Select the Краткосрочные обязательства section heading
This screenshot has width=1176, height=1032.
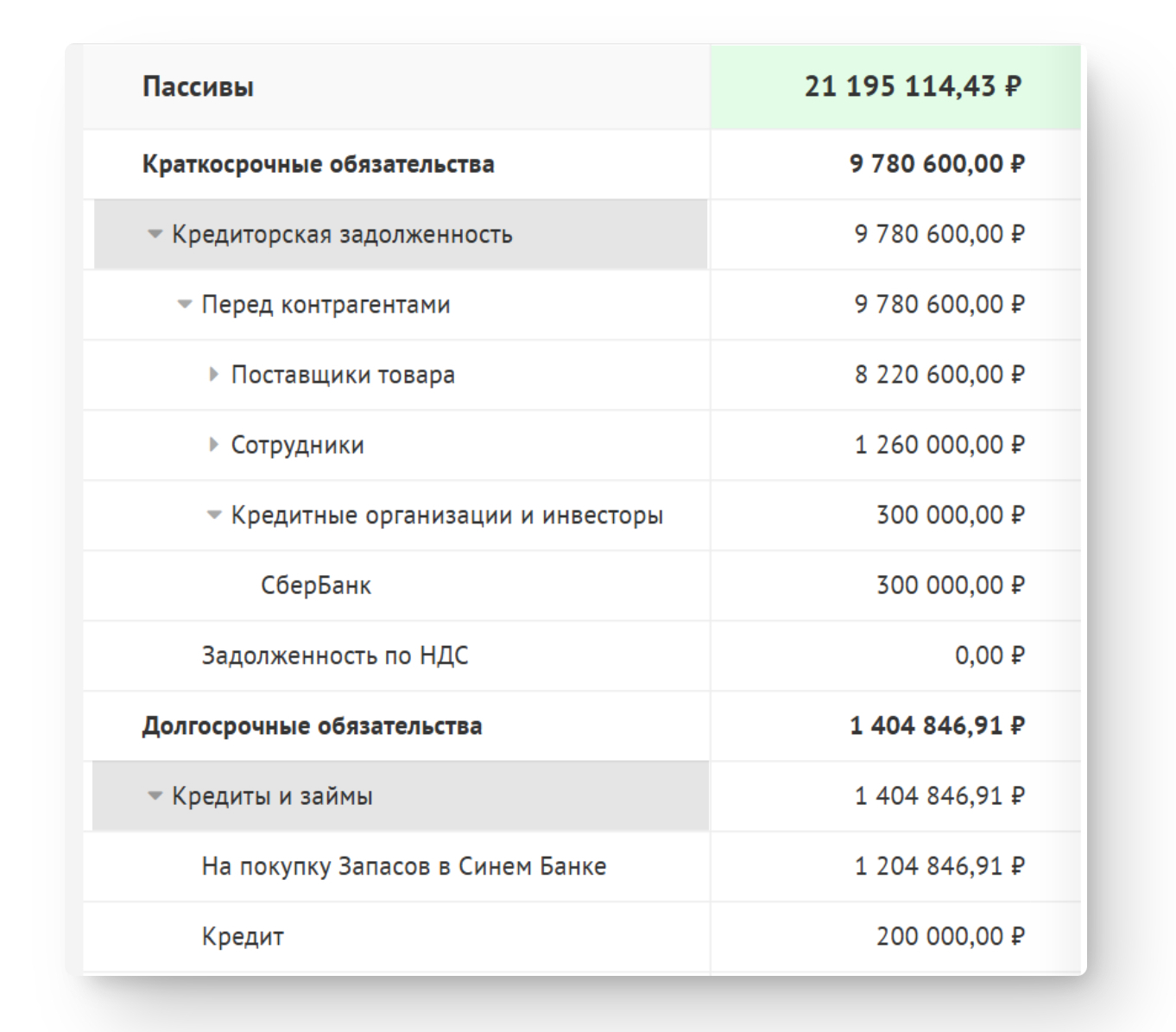(318, 164)
